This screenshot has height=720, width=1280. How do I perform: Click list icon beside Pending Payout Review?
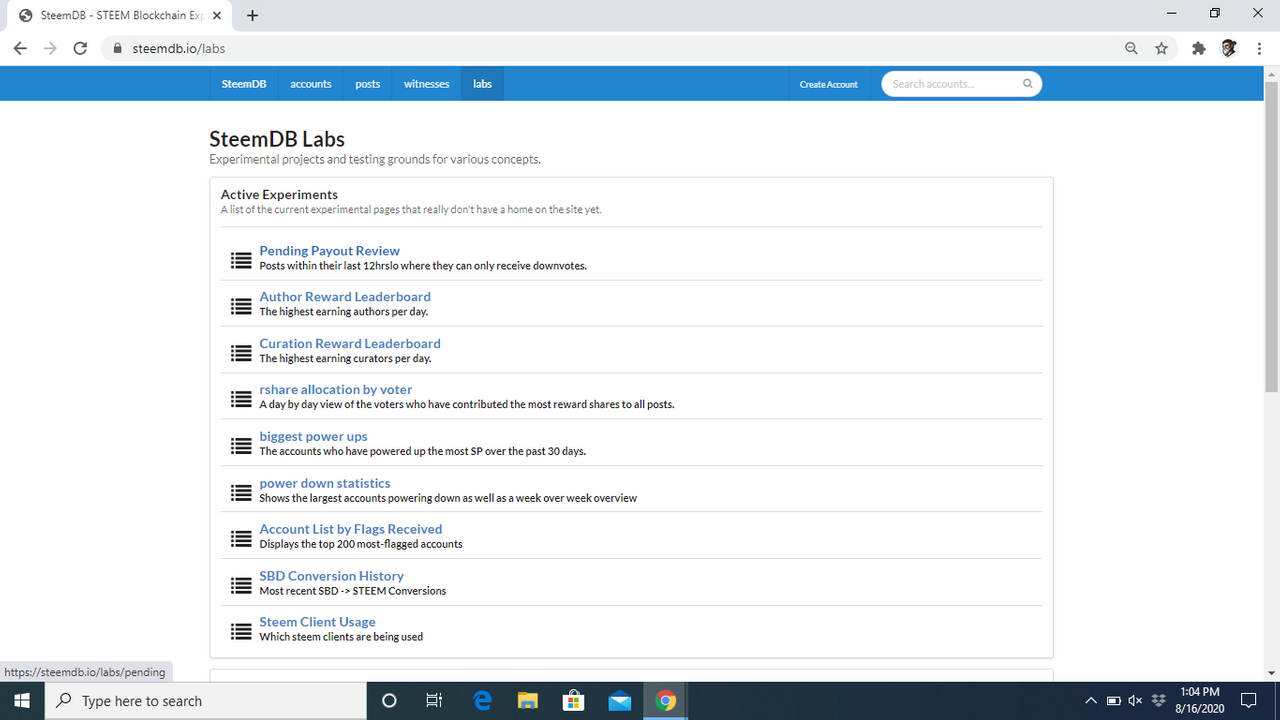(241, 260)
